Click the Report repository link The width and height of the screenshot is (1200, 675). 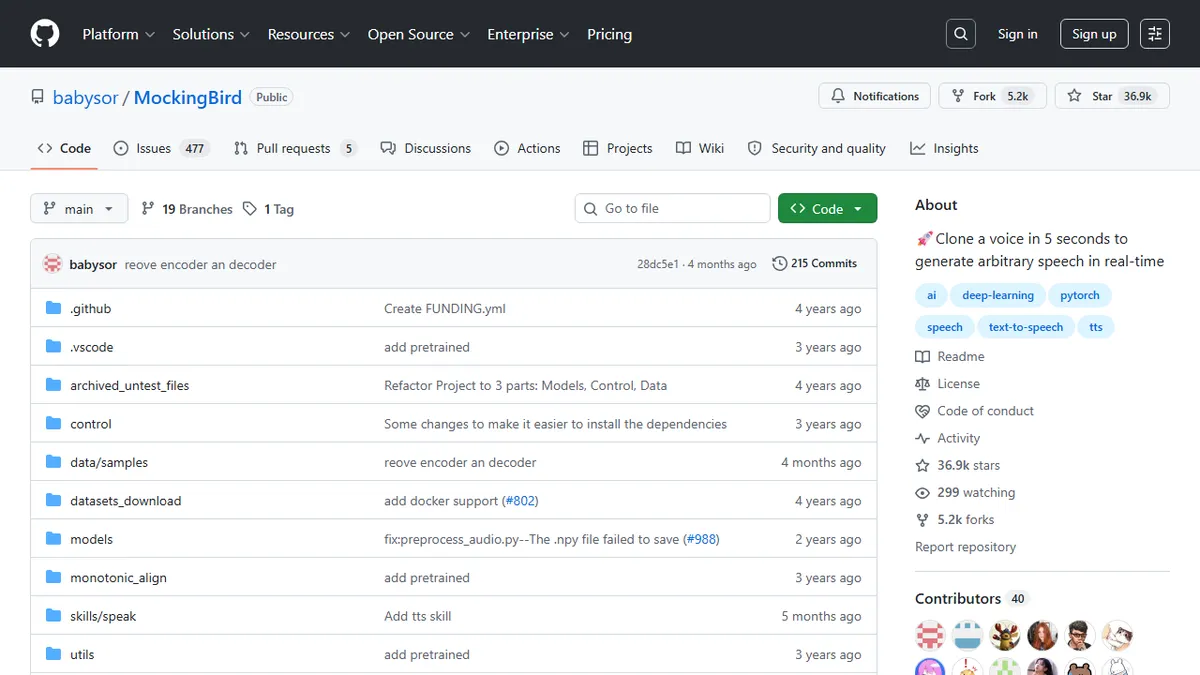pos(965,547)
